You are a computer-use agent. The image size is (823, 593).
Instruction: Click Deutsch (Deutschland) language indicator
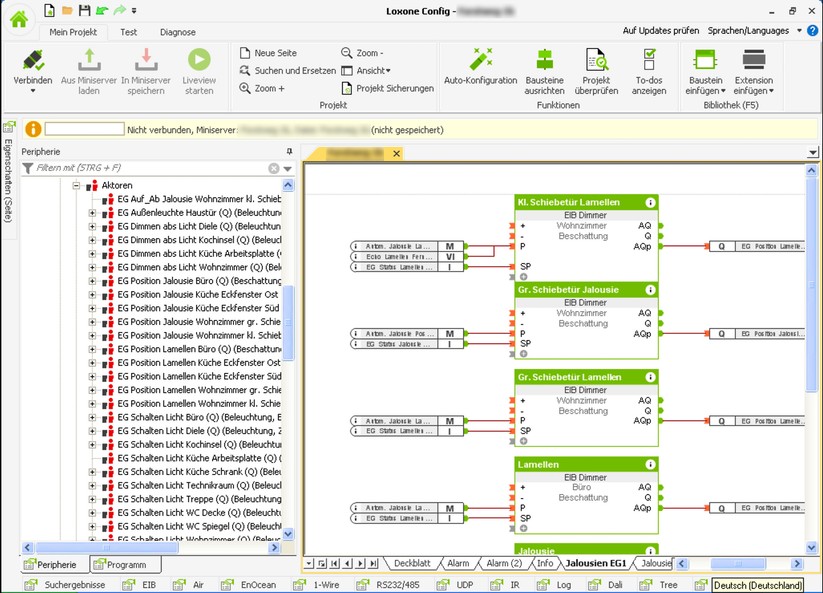(x=758, y=585)
